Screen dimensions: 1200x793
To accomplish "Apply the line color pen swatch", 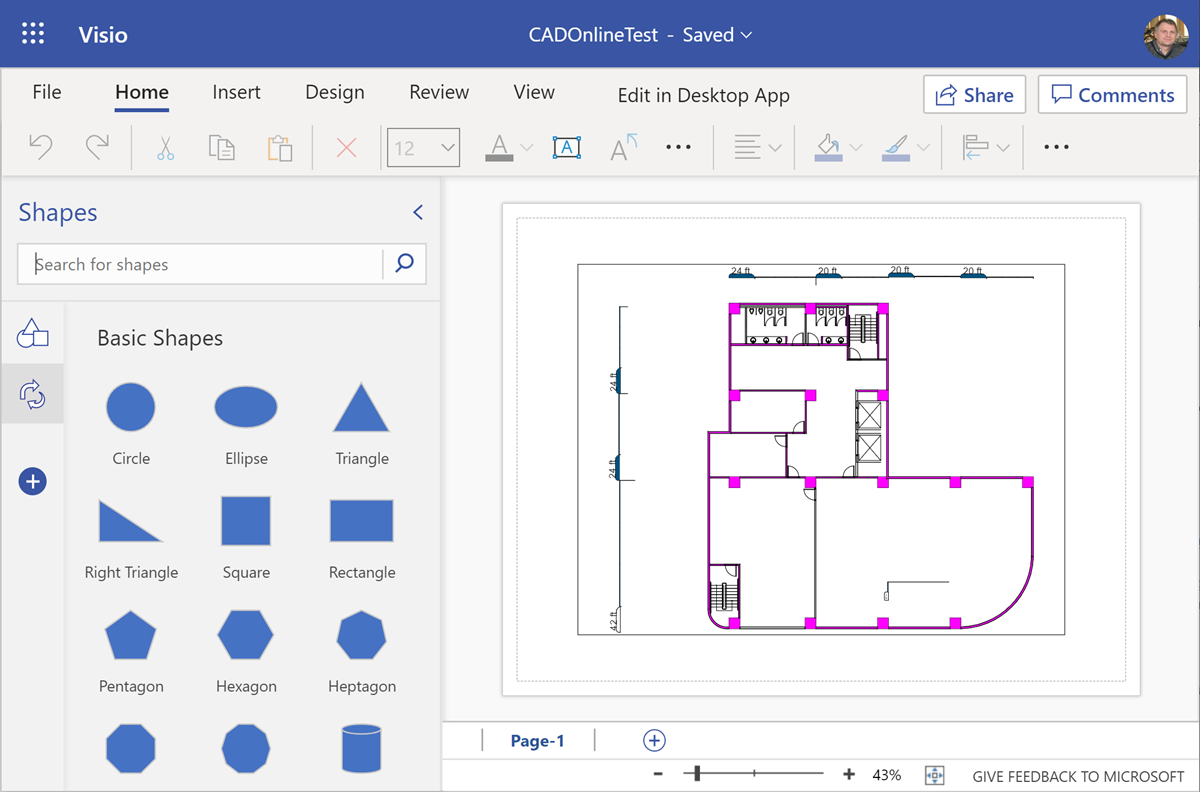I will point(896,148).
